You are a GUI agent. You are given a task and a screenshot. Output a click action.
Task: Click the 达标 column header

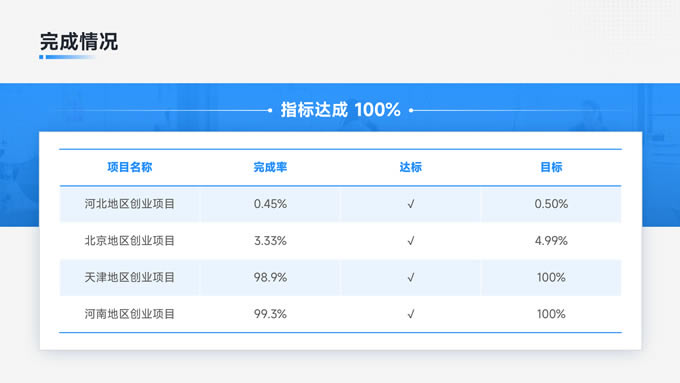pyautogui.click(x=411, y=167)
